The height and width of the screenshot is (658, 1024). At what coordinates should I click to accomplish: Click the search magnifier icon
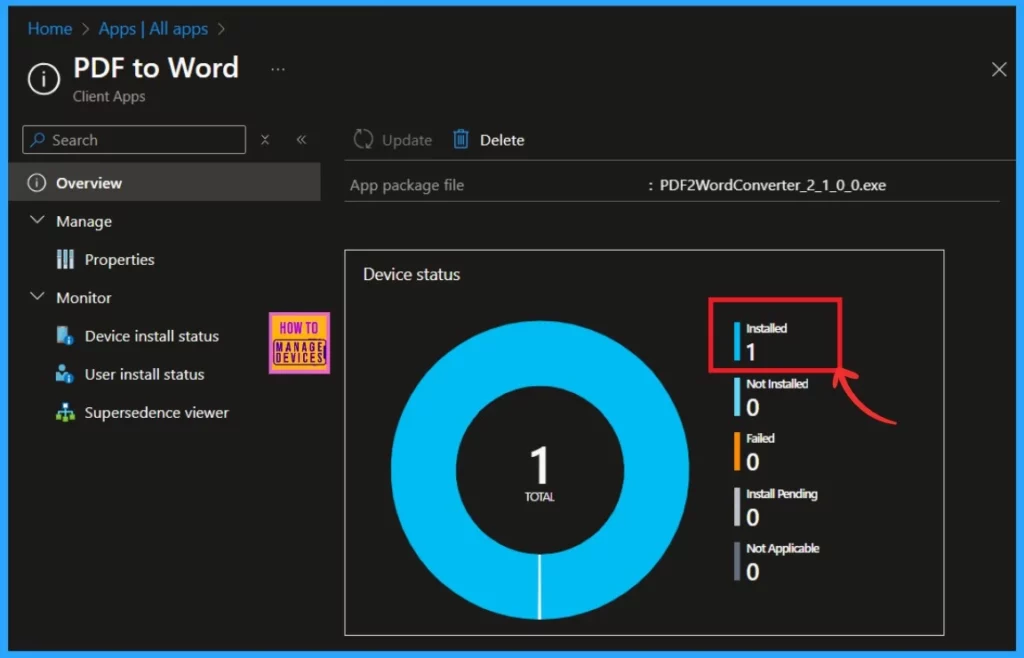38,140
